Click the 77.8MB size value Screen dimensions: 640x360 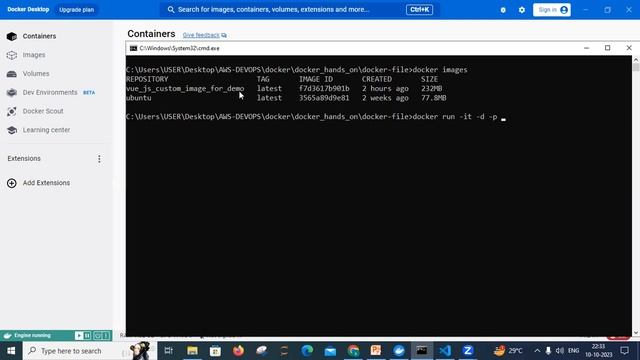(x=434, y=98)
